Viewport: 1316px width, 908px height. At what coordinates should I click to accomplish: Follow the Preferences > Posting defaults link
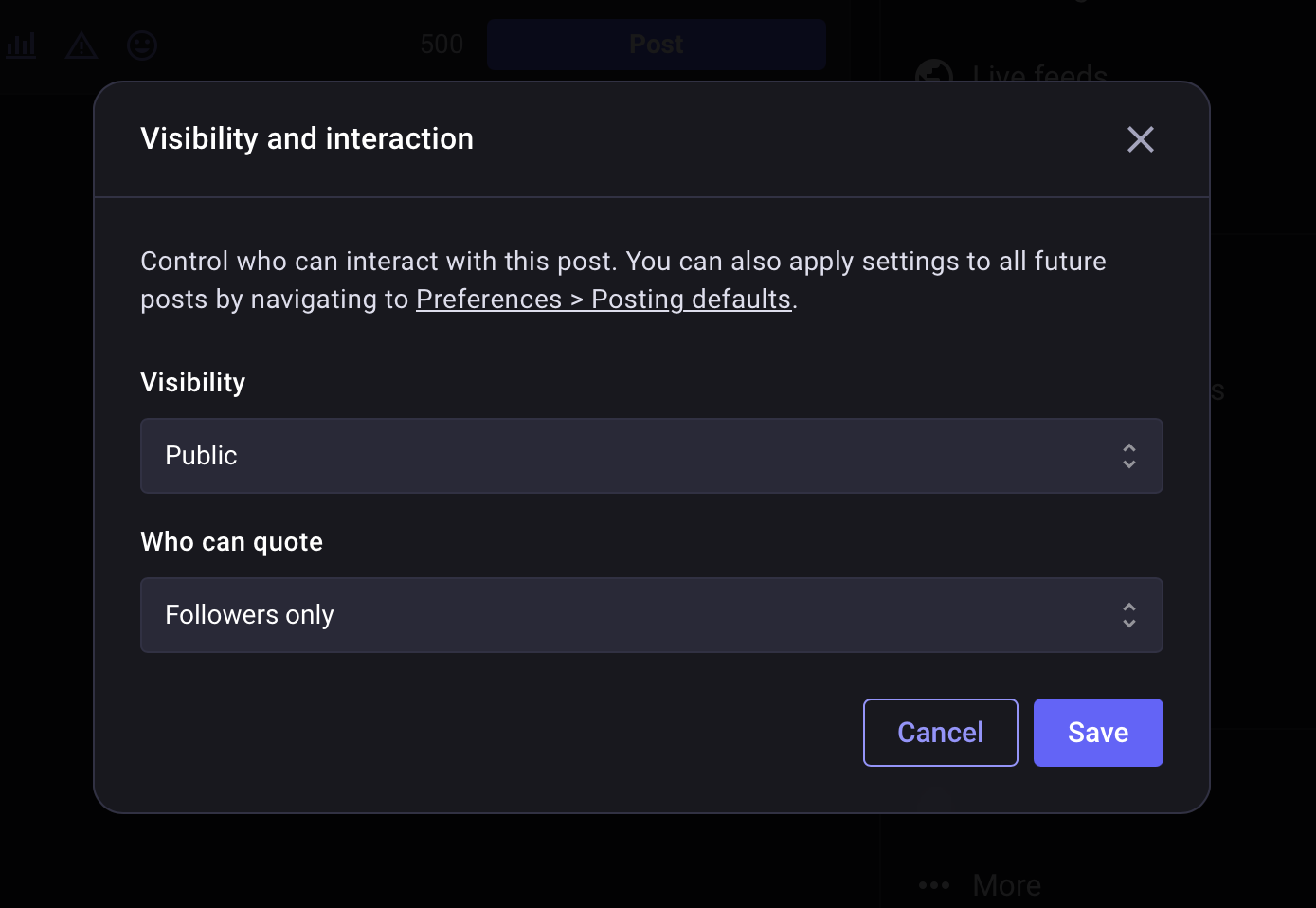(604, 300)
